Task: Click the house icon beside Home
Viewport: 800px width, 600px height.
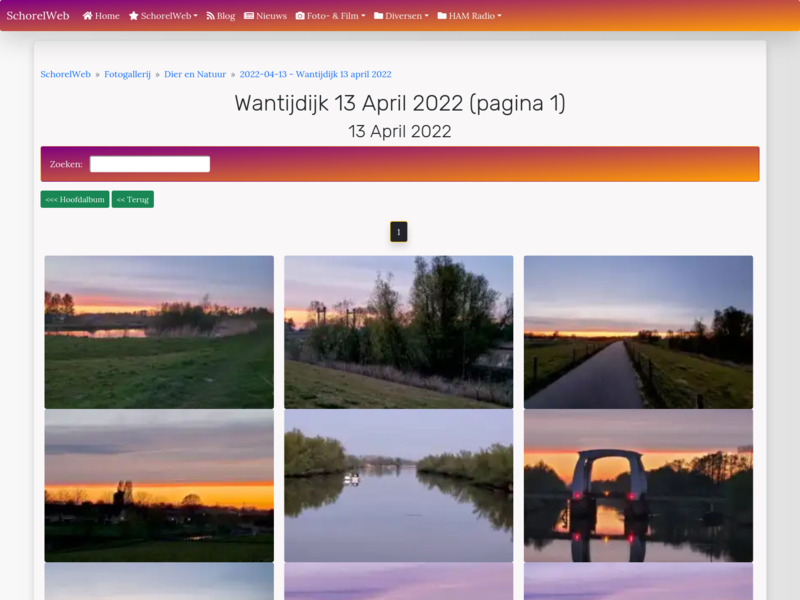Action: click(x=88, y=16)
